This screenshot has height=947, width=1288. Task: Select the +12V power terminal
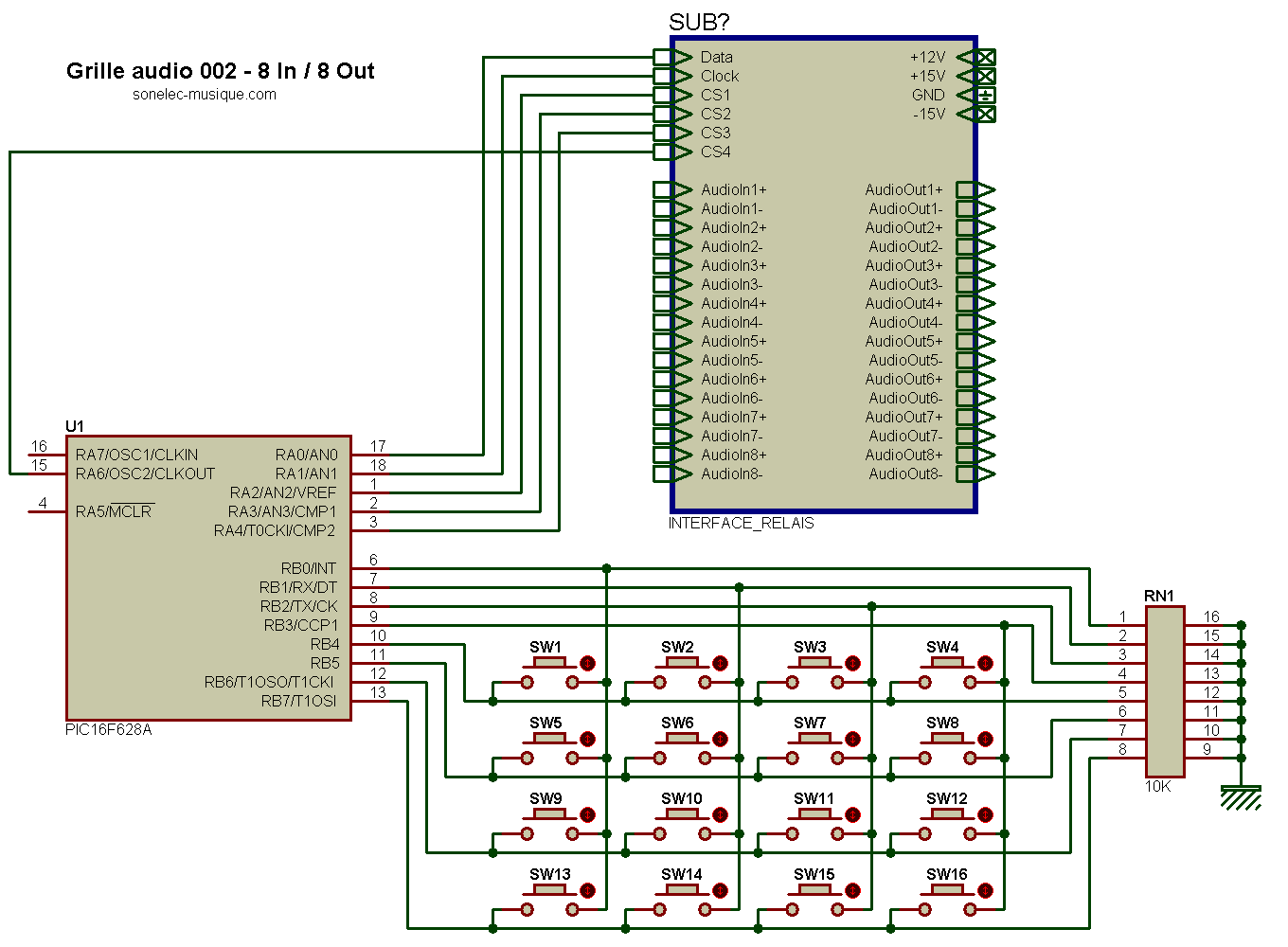(976, 57)
